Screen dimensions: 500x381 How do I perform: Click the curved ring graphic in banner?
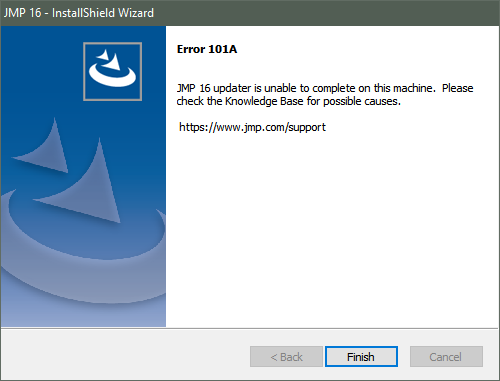click(83, 240)
